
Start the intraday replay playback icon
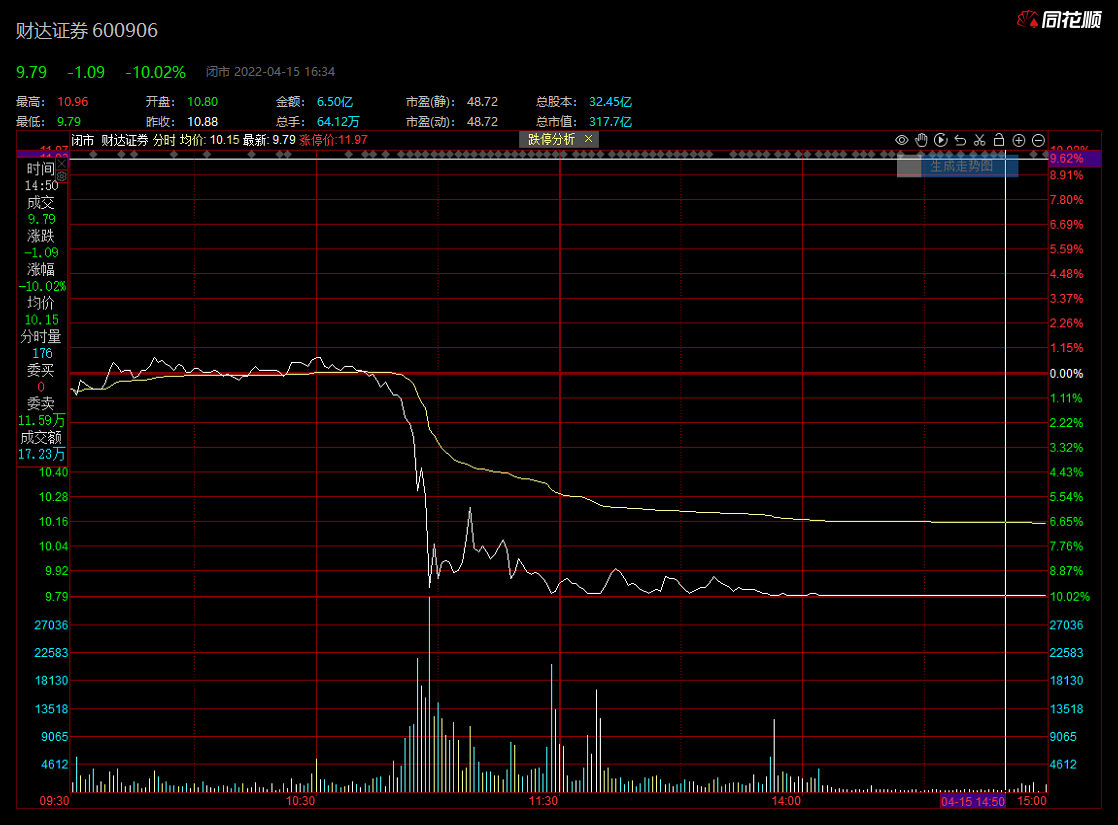(x=940, y=140)
